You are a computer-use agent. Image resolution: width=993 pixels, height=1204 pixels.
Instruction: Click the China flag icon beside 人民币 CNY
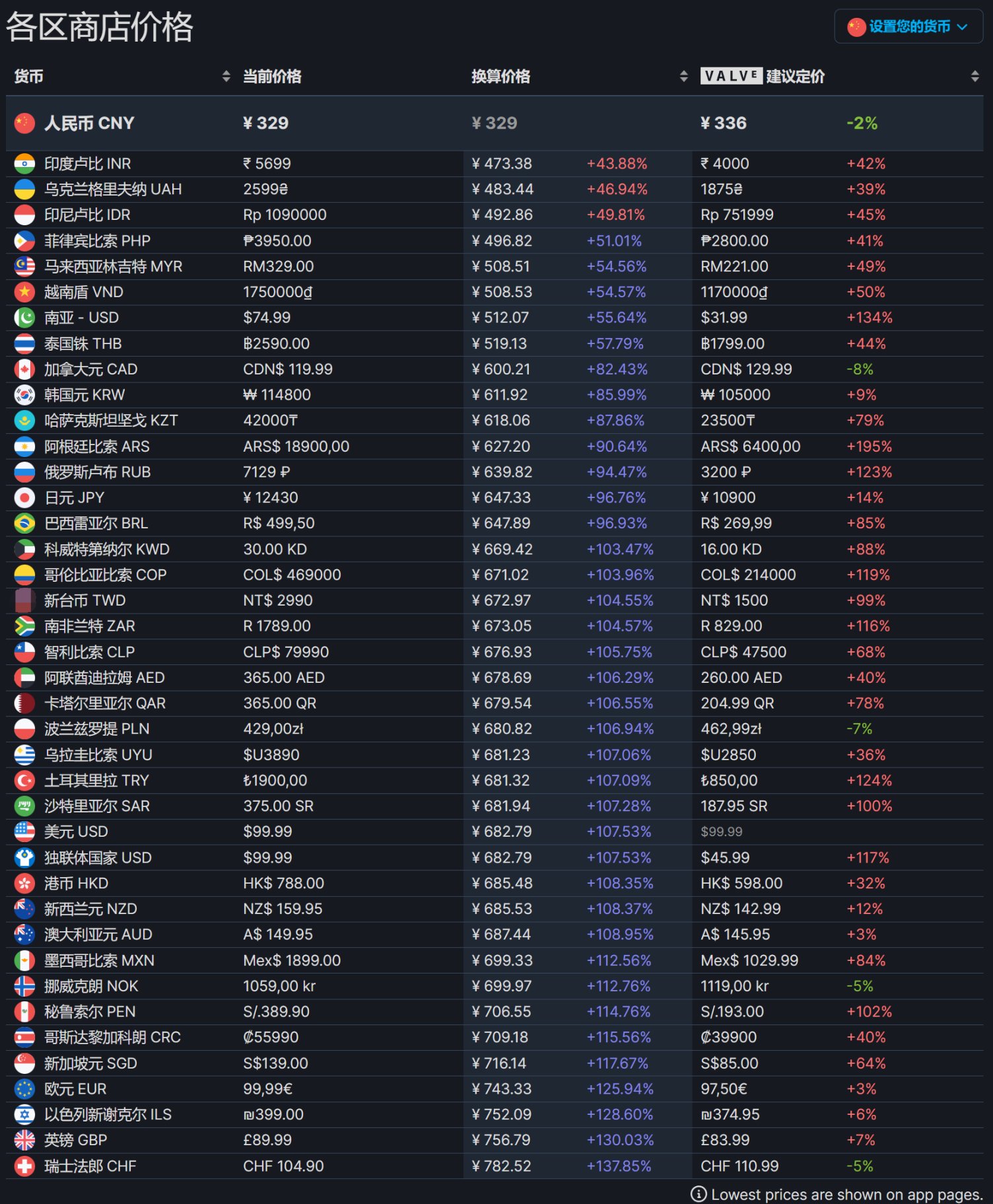point(24,124)
